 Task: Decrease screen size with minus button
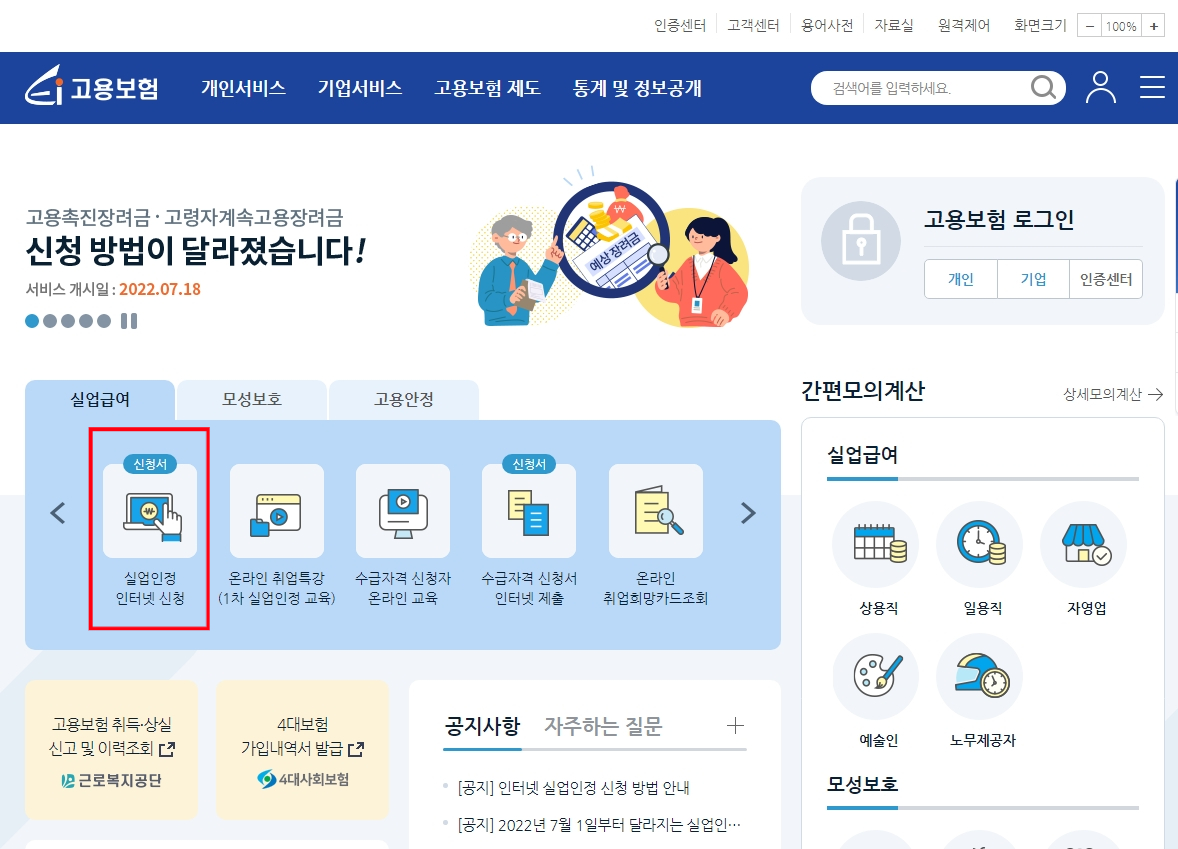1089,26
